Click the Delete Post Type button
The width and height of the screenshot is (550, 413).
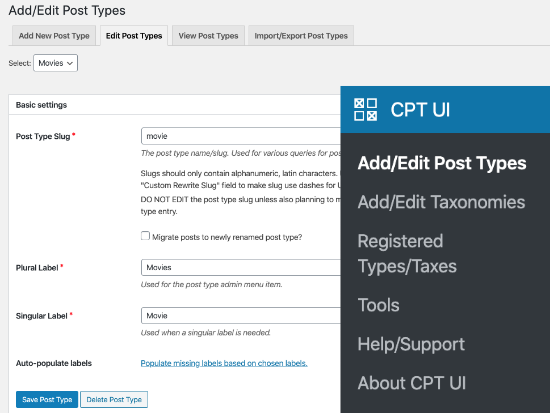tap(114, 400)
